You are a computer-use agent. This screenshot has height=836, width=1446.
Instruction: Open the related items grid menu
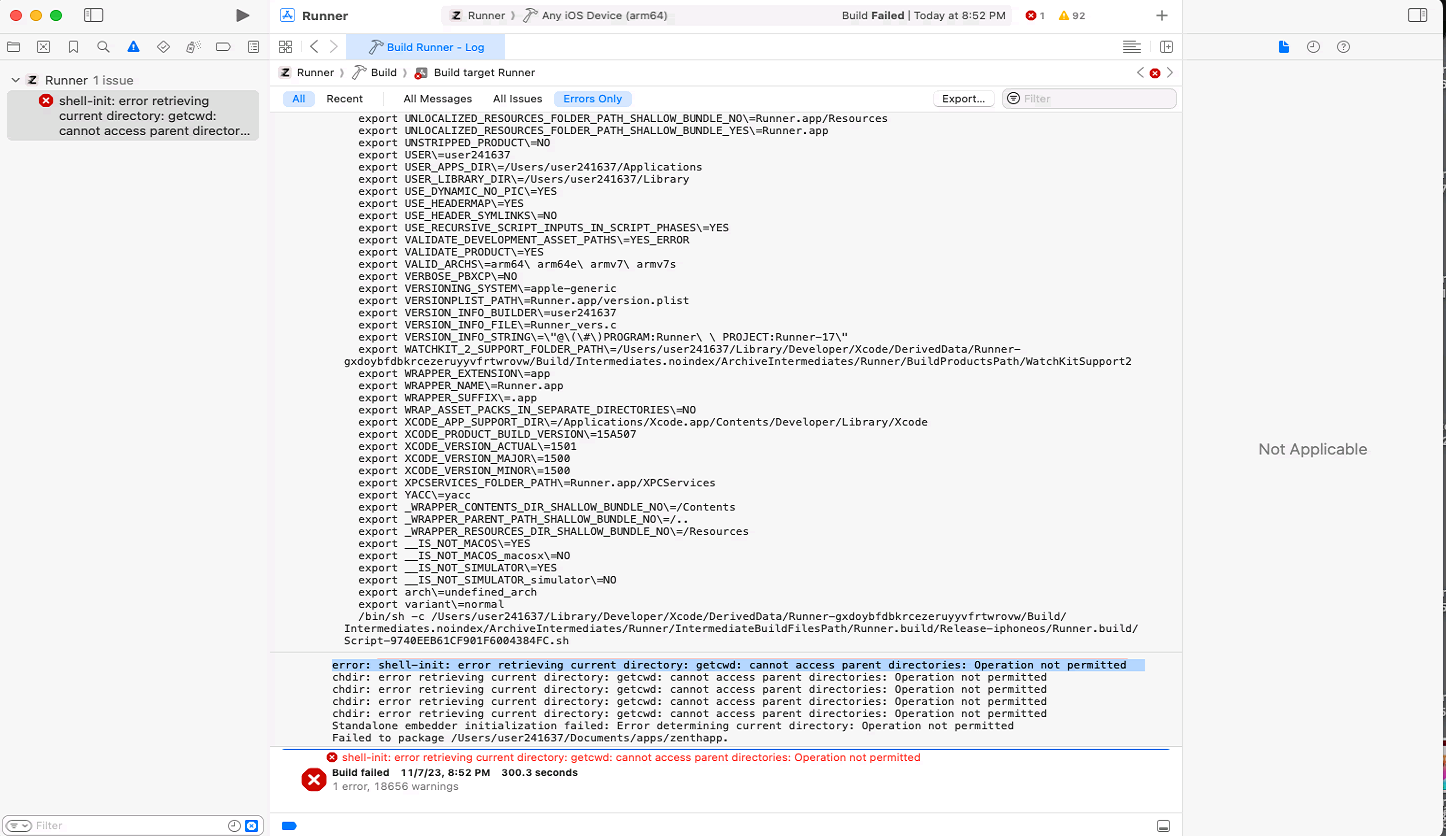pos(285,47)
